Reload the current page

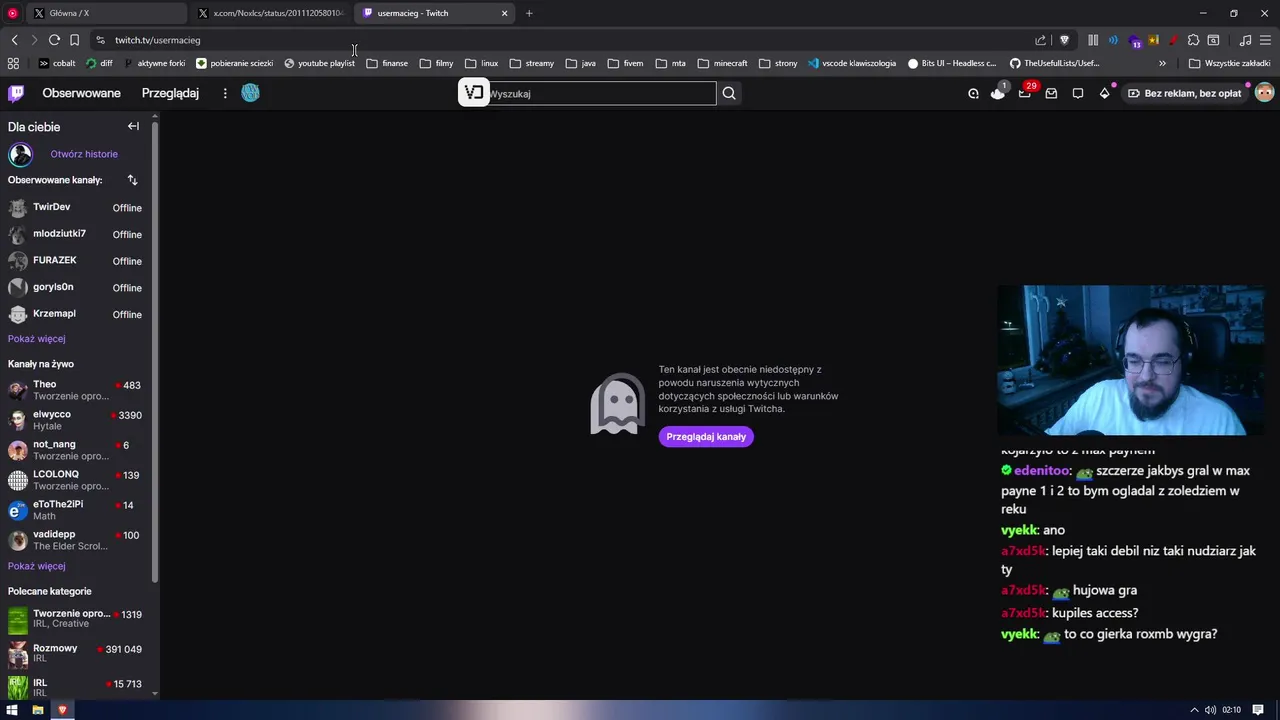[54, 40]
